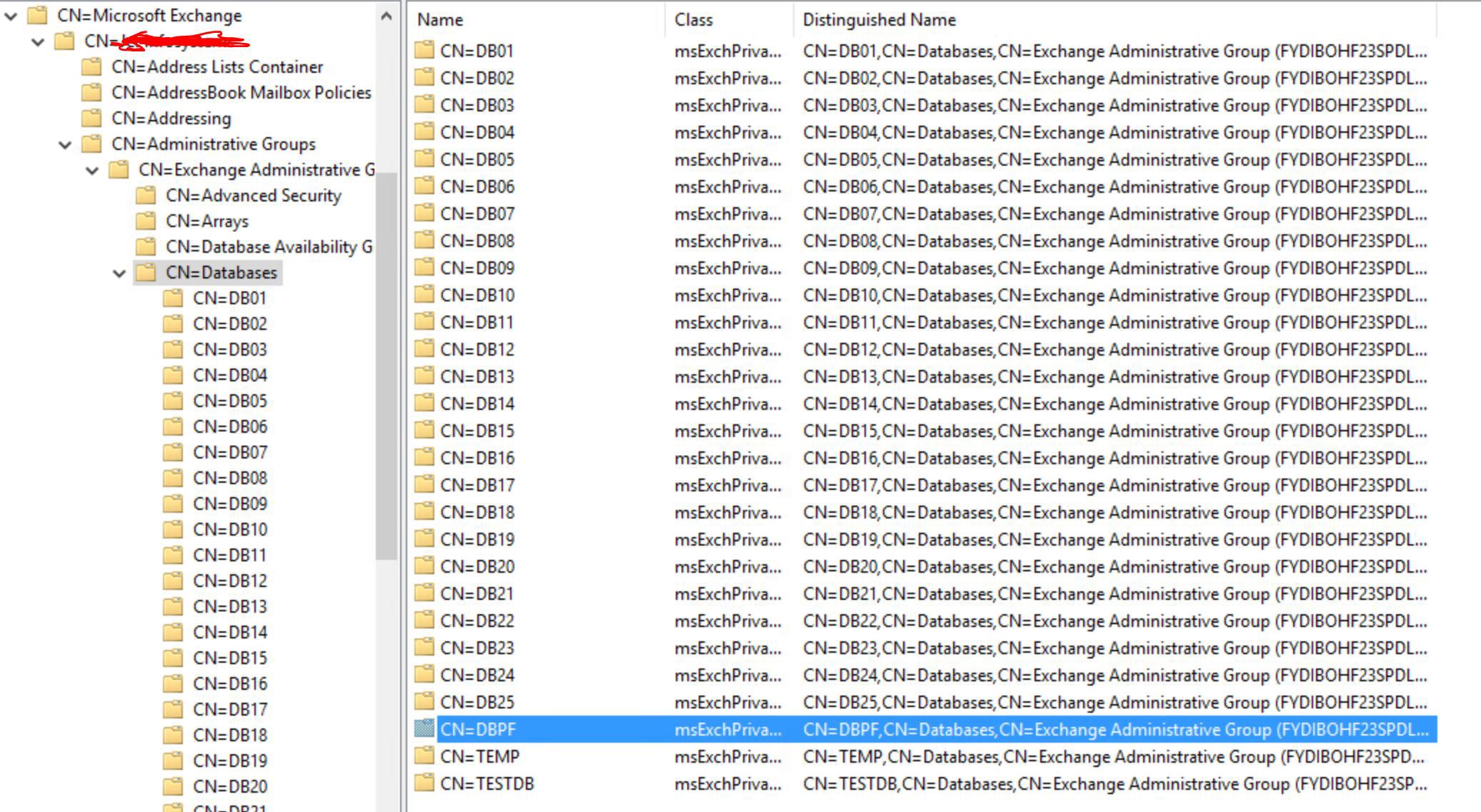Collapse the CN=Administrative Groups node
Screen dimensions: 1481x812
click(x=65, y=145)
